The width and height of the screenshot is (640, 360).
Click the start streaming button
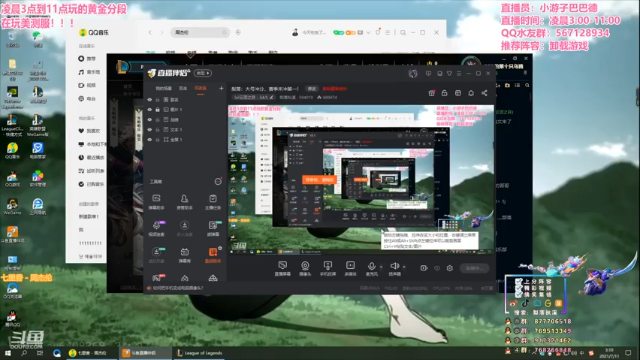(474, 268)
